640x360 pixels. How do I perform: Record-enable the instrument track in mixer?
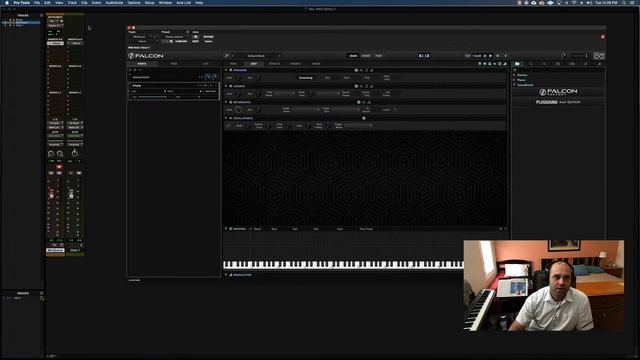pyautogui.click(x=59, y=167)
